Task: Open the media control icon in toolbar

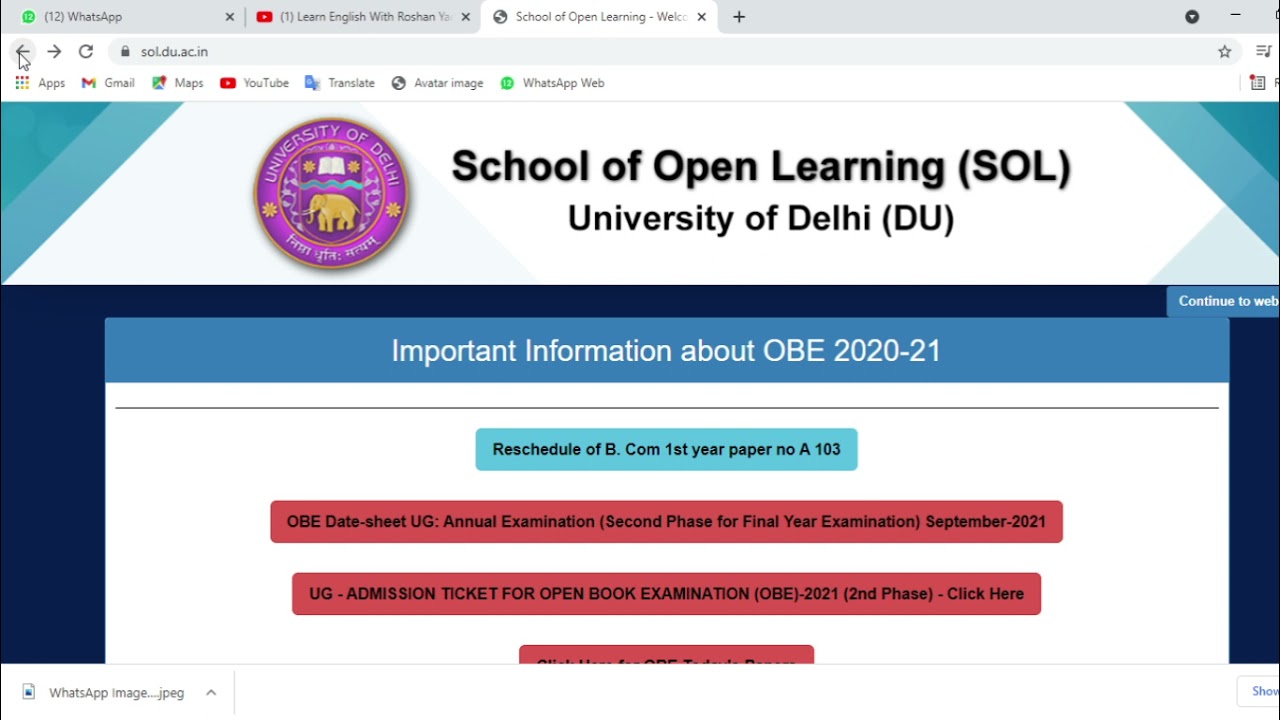Action: tap(1264, 51)
